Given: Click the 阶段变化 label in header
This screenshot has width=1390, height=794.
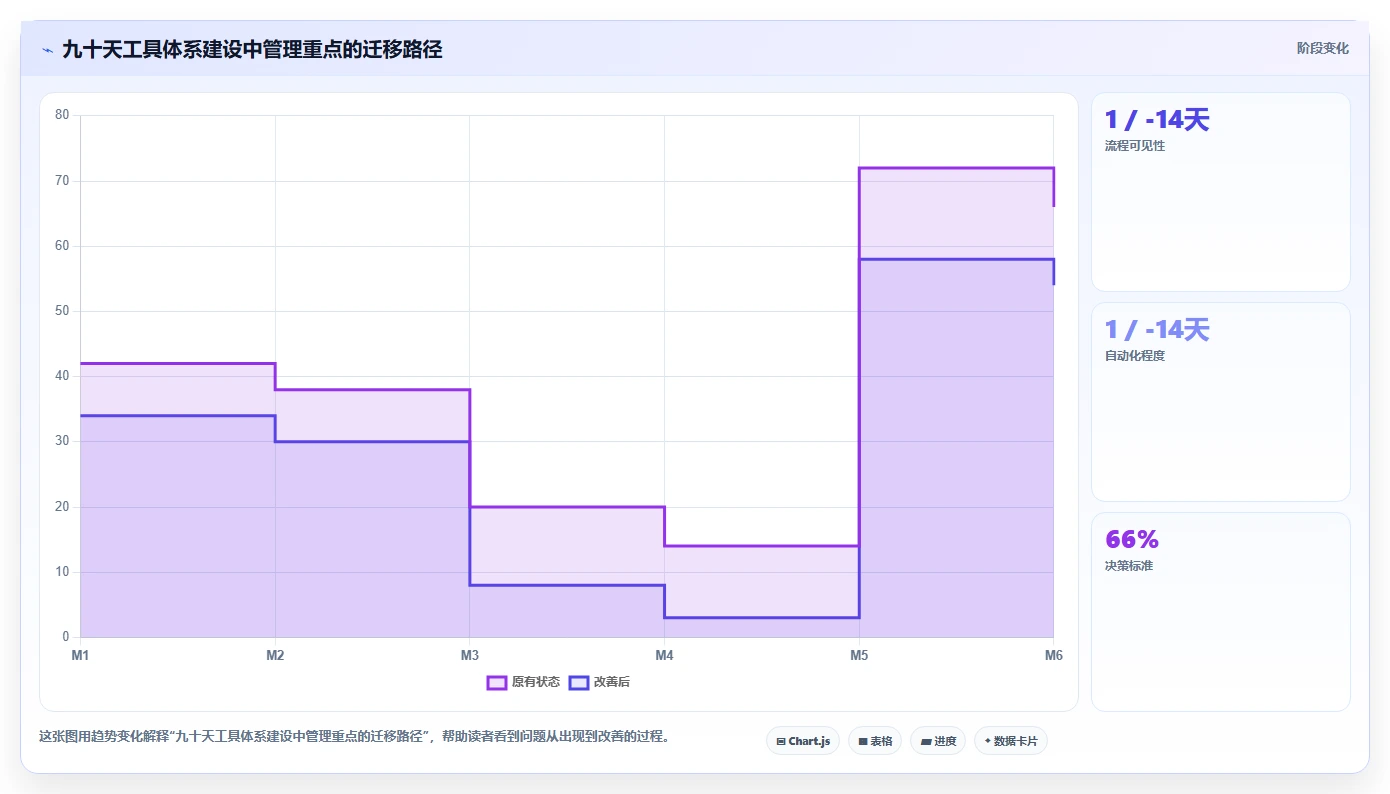Looking at the screenshot, I should [x=1322, y=48].
